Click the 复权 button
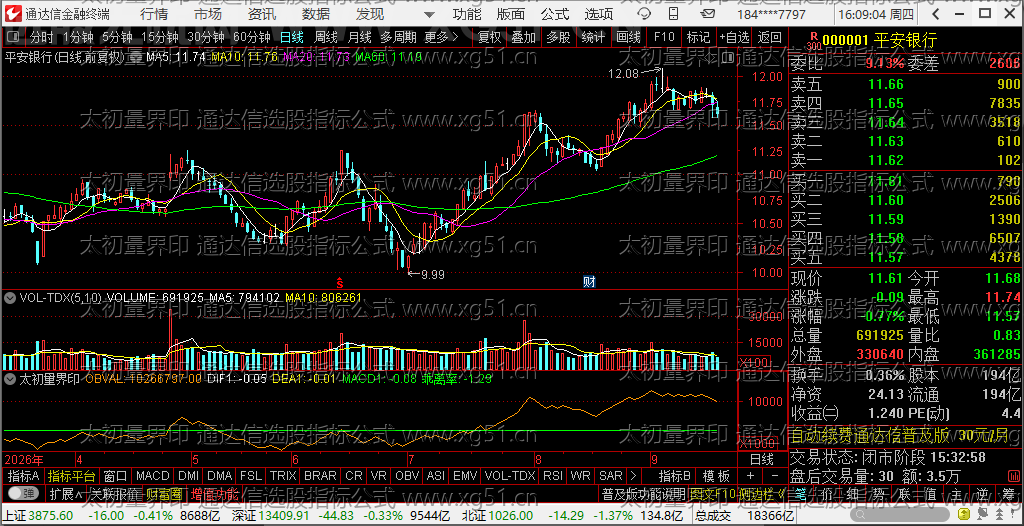 (x=490, y=38)
